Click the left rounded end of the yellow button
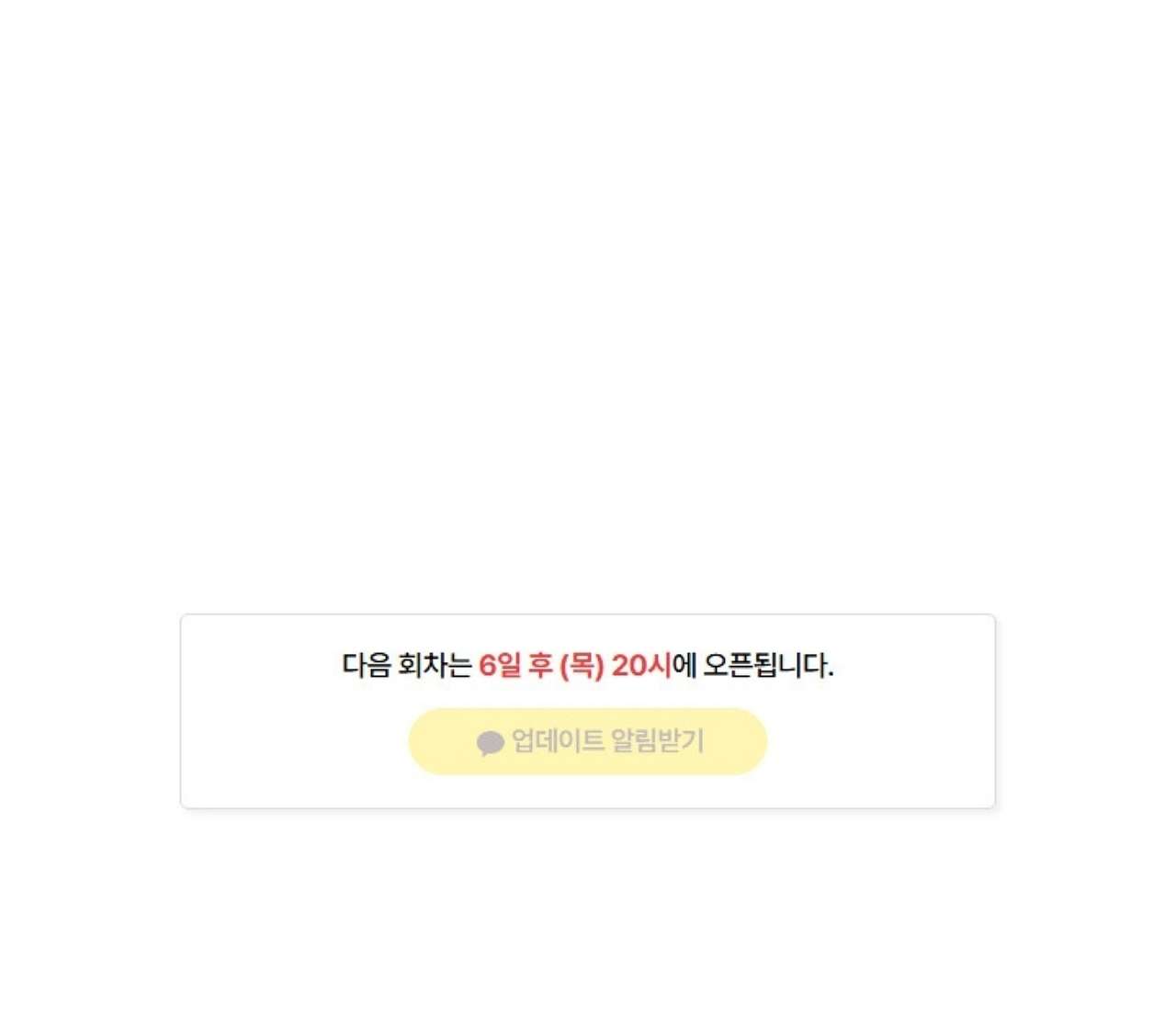This screenshot has width=1176, height=1014. point(427,741)
